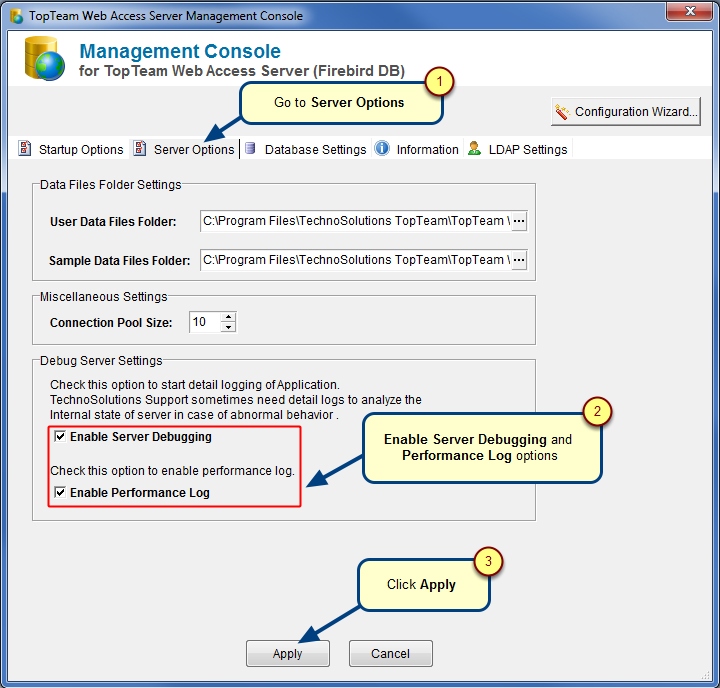720x688 pixels.
Task: Click the User Data Files Folder path field
Action: 355,222
